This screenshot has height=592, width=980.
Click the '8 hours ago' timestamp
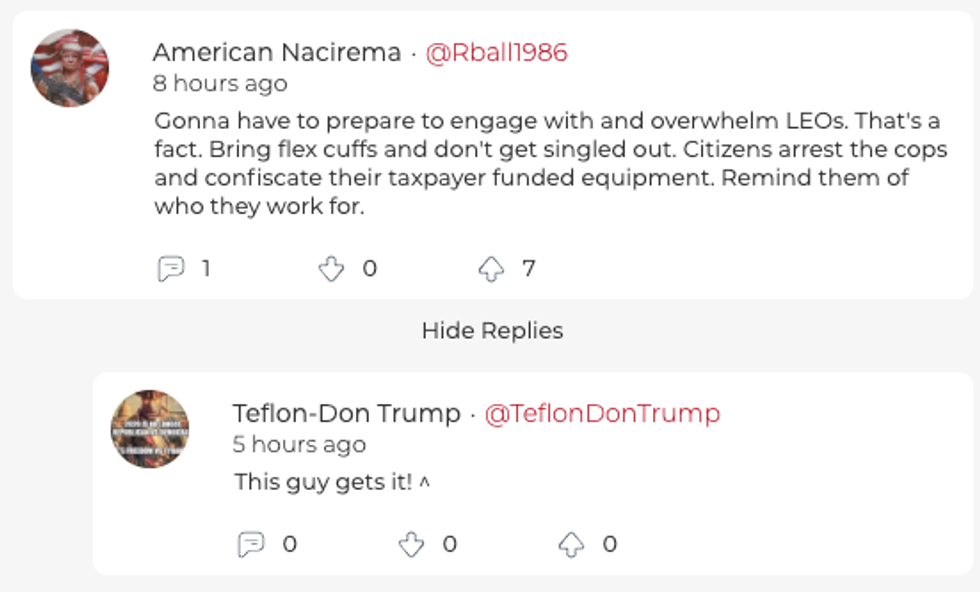220,83
